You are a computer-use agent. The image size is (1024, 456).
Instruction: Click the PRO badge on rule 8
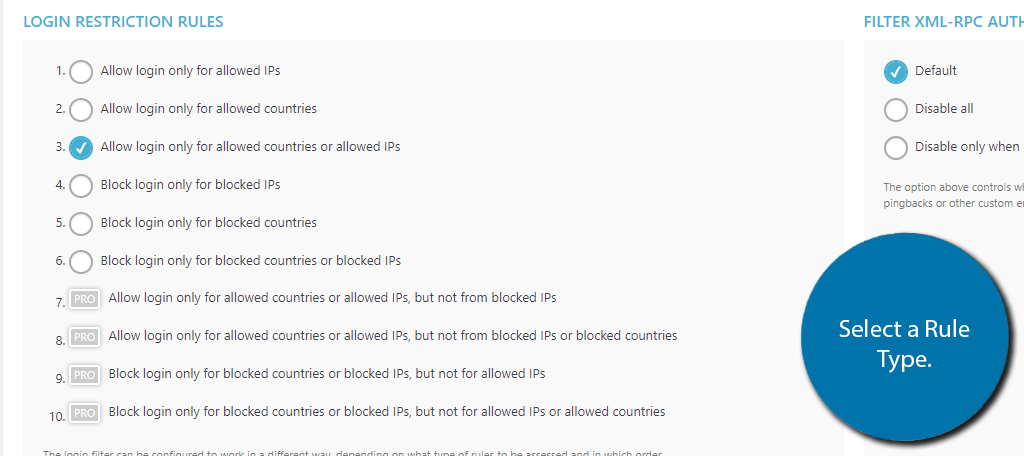[84, 337]
